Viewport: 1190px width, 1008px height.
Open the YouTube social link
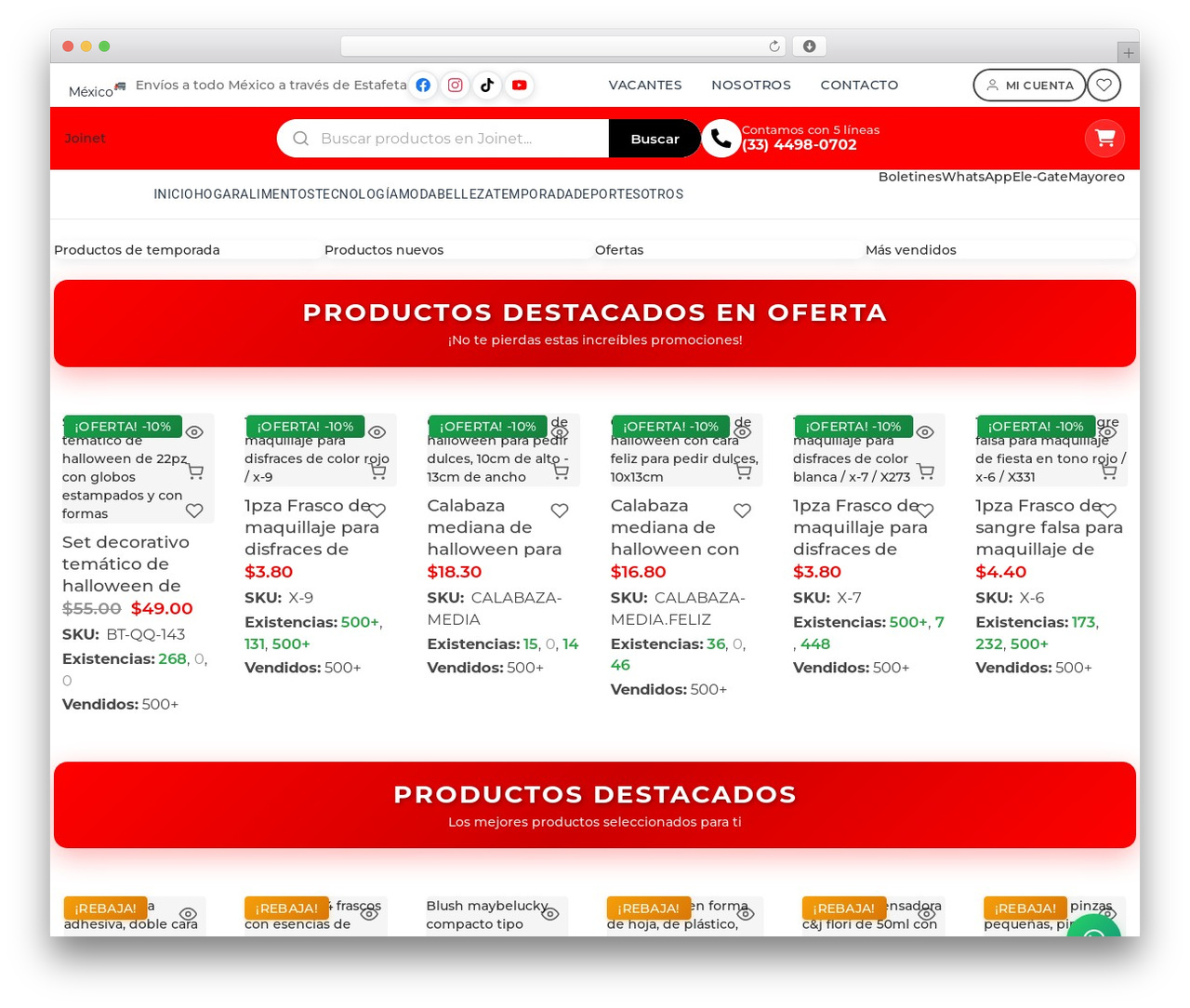tap(520, 86)
